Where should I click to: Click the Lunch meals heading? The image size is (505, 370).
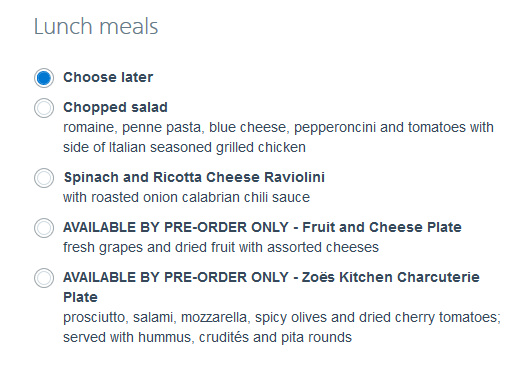point(96,26)
